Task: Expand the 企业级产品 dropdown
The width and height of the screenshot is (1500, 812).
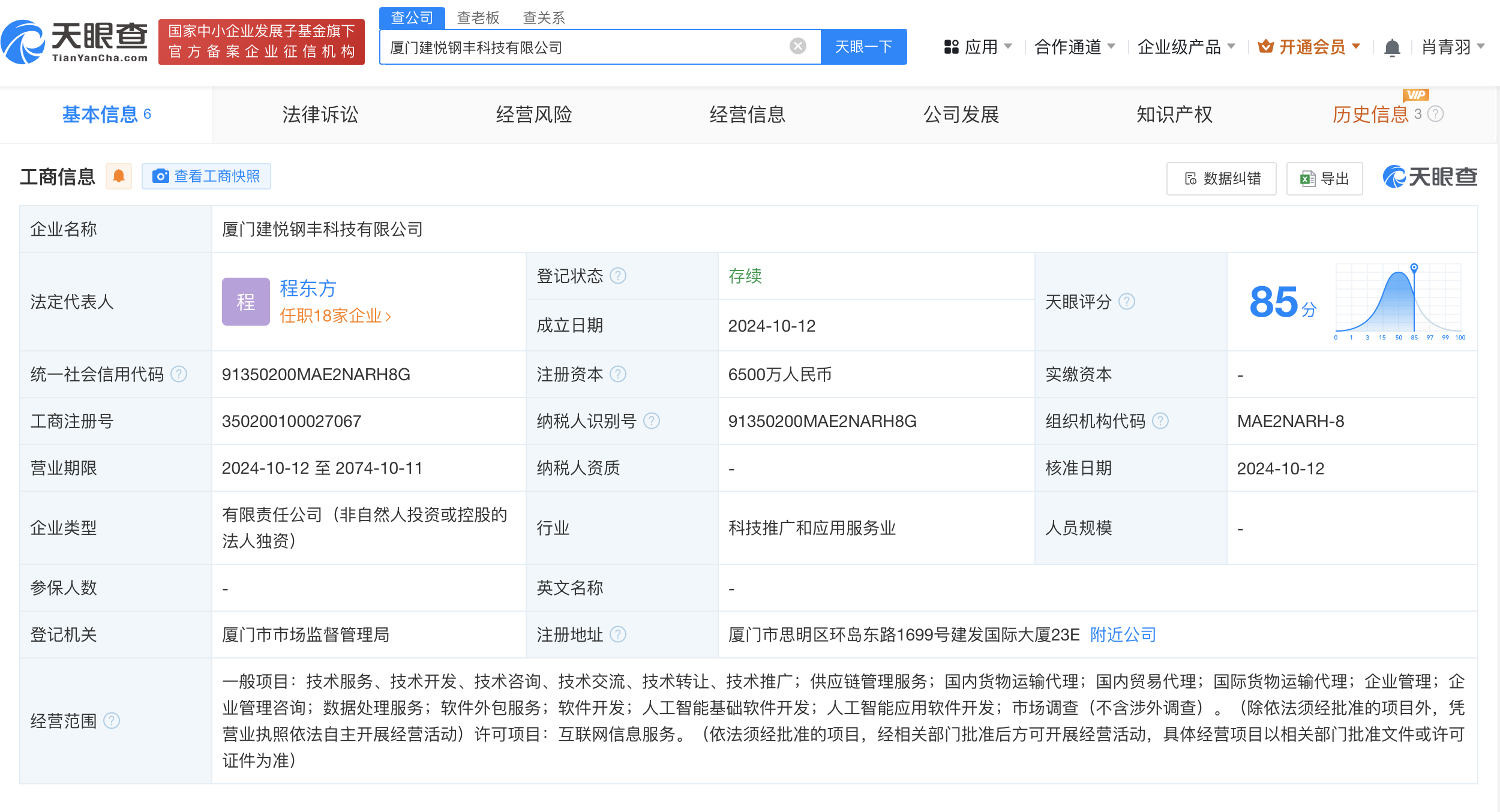Action: coord(1186,47)
